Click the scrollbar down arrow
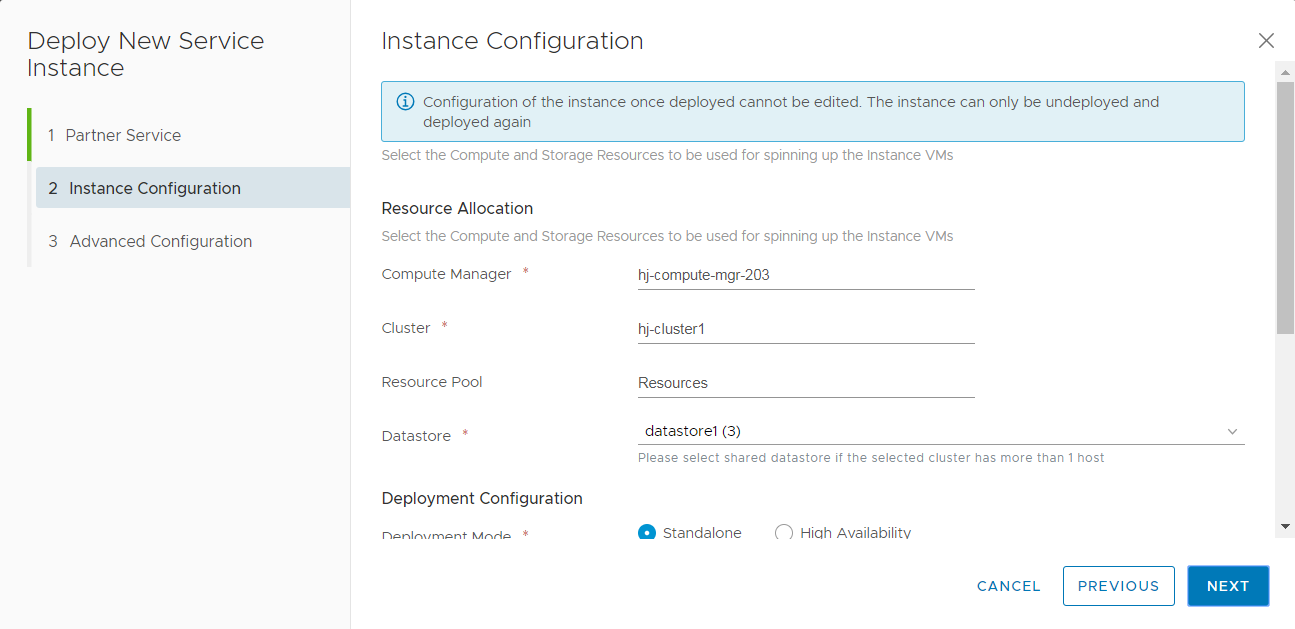1295x629 pixels. tap(1285, 527)
